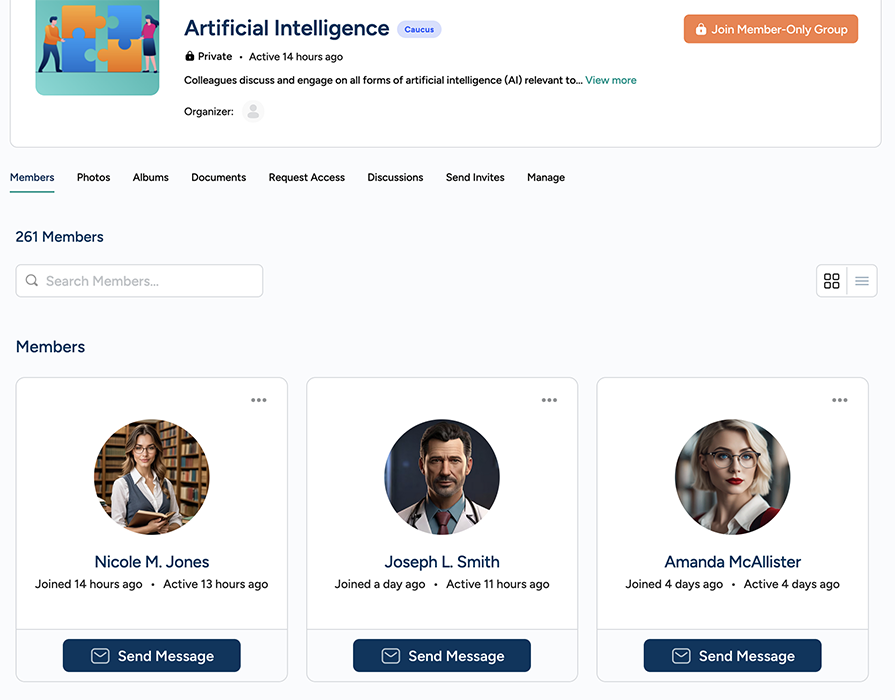Switch to grid view layout

(x=831, y=281)
